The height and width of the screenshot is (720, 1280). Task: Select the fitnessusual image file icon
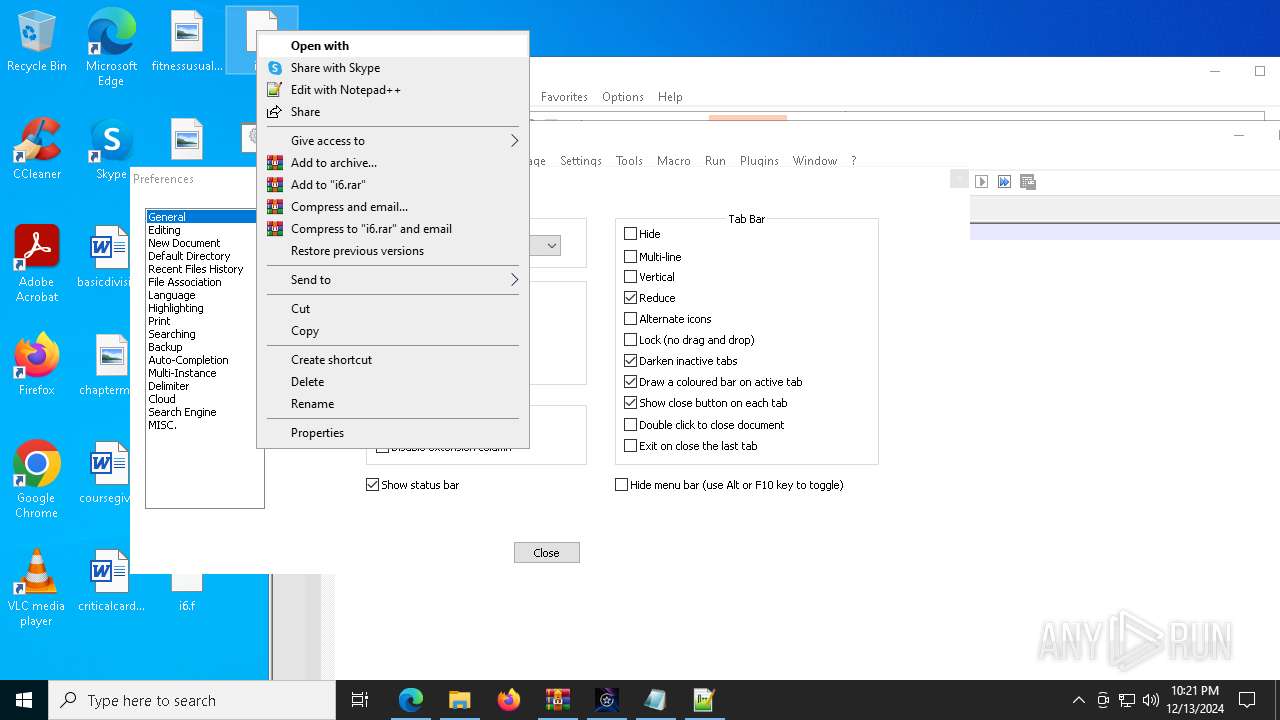tap(187, 42)
